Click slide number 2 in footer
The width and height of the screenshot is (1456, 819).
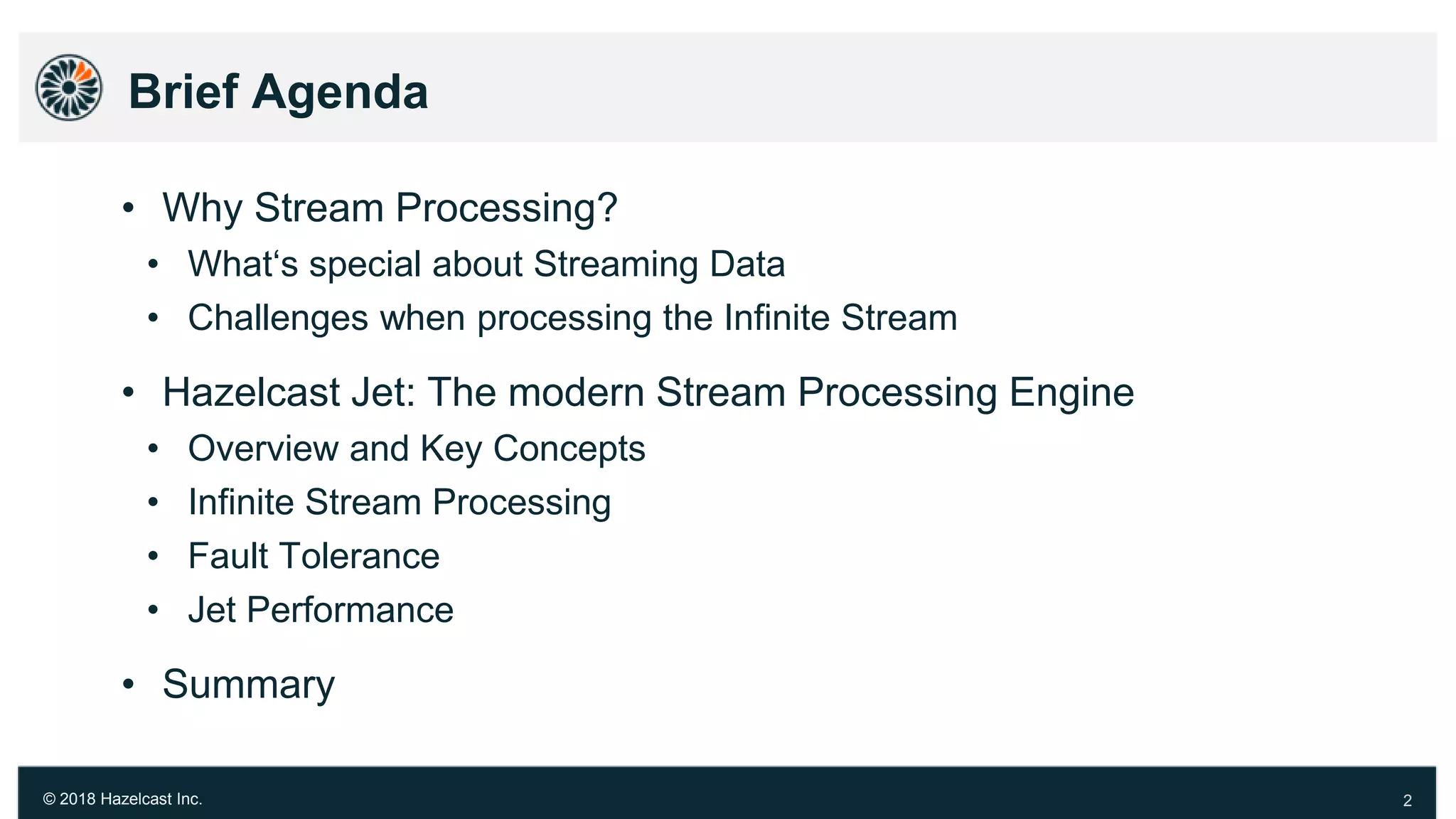click(1407, 801)
